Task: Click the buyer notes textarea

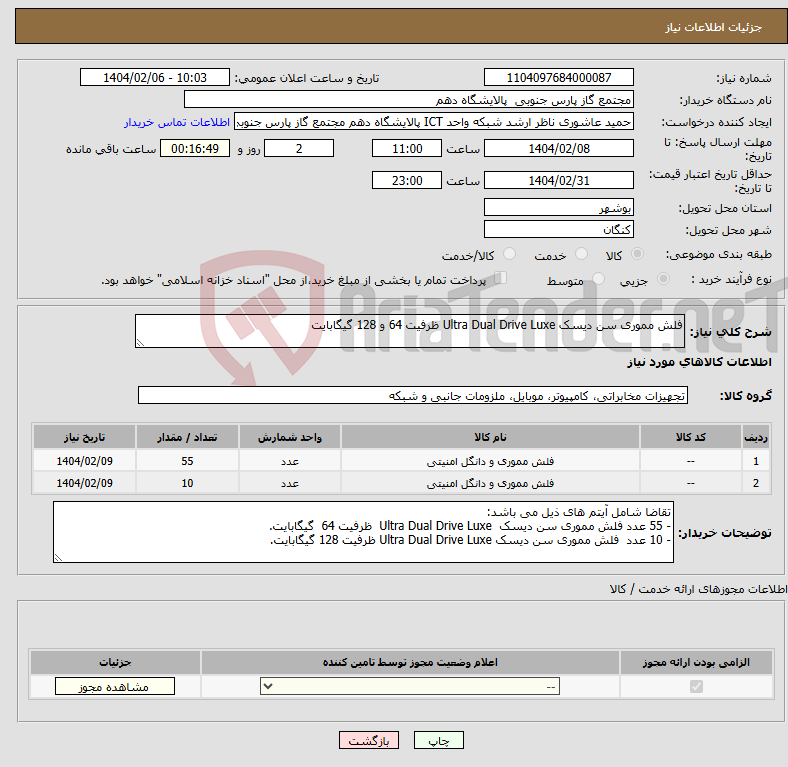Action: pyautogui.click(x=363, y=532)
